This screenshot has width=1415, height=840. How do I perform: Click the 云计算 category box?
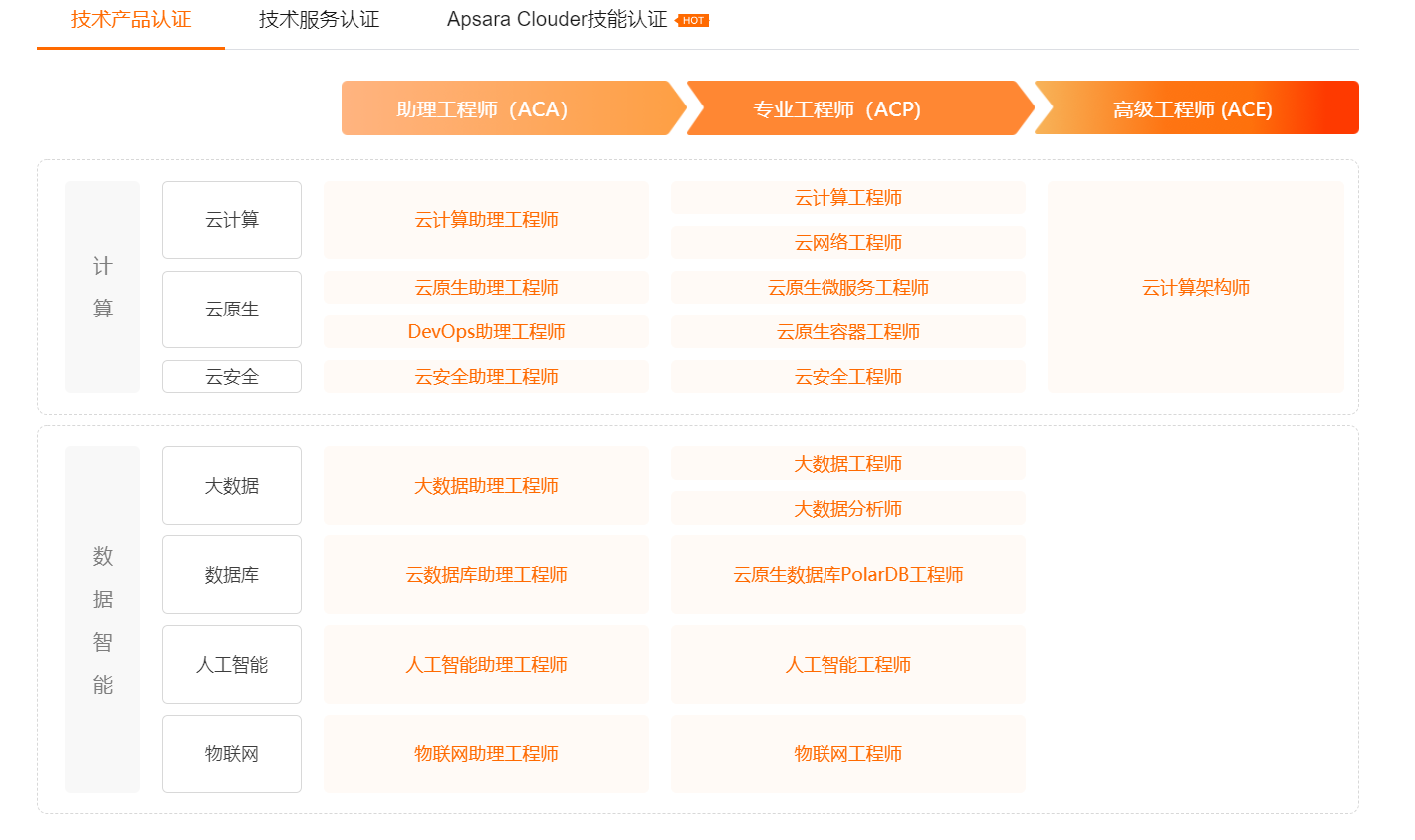(232, 220)
